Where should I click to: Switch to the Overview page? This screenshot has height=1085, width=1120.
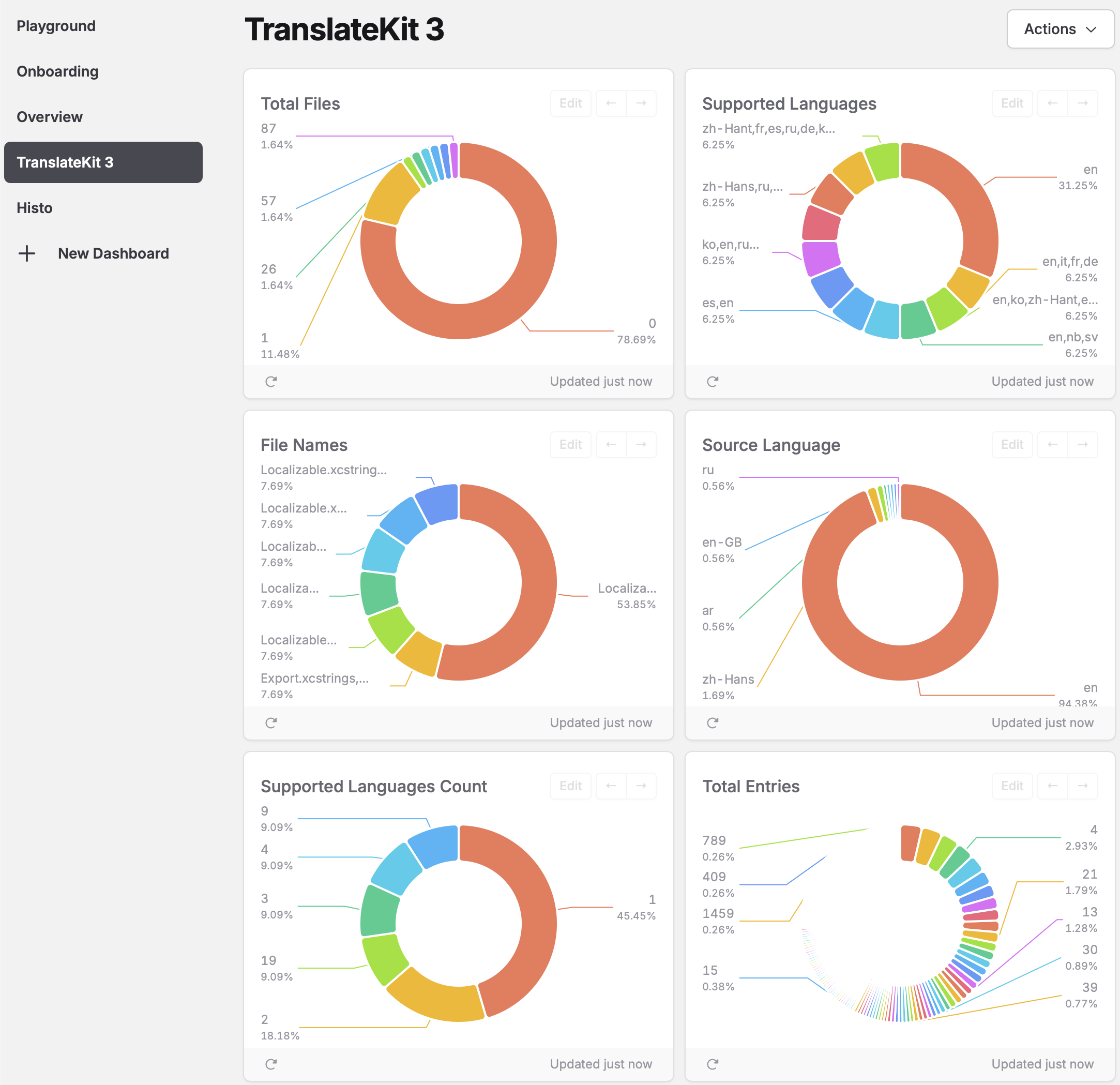pyautogui.click(x=50, y=116)
